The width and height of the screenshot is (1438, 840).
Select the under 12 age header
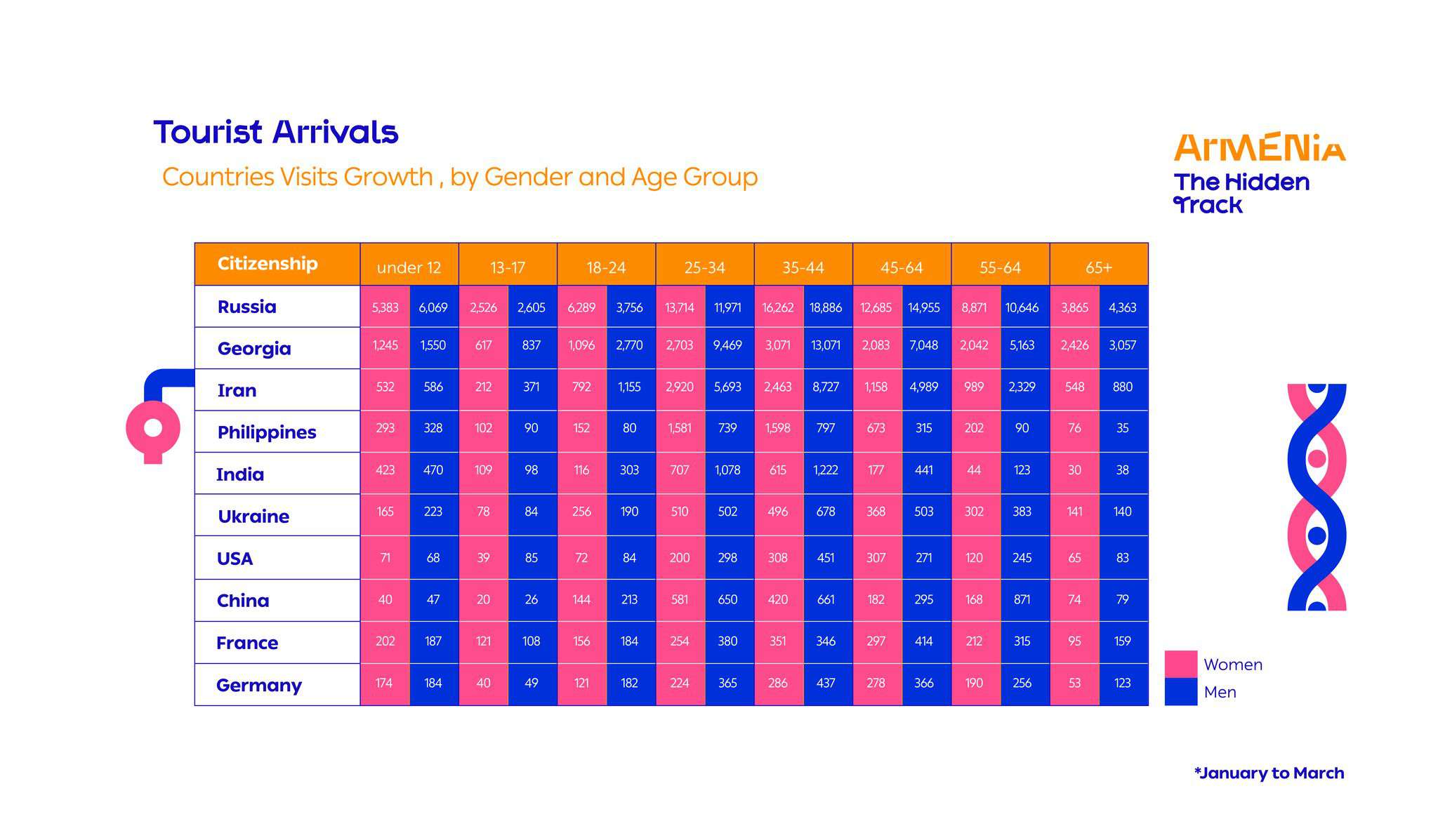click(409, 267)
